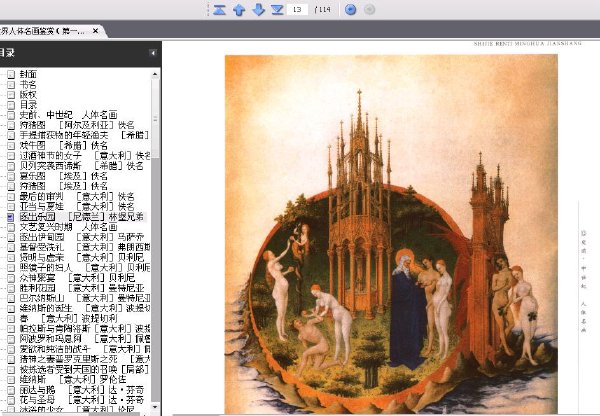Open 最后的审判 [意大利] entry
This screenshot has width=600, height=416.
(x=77, y=196)
